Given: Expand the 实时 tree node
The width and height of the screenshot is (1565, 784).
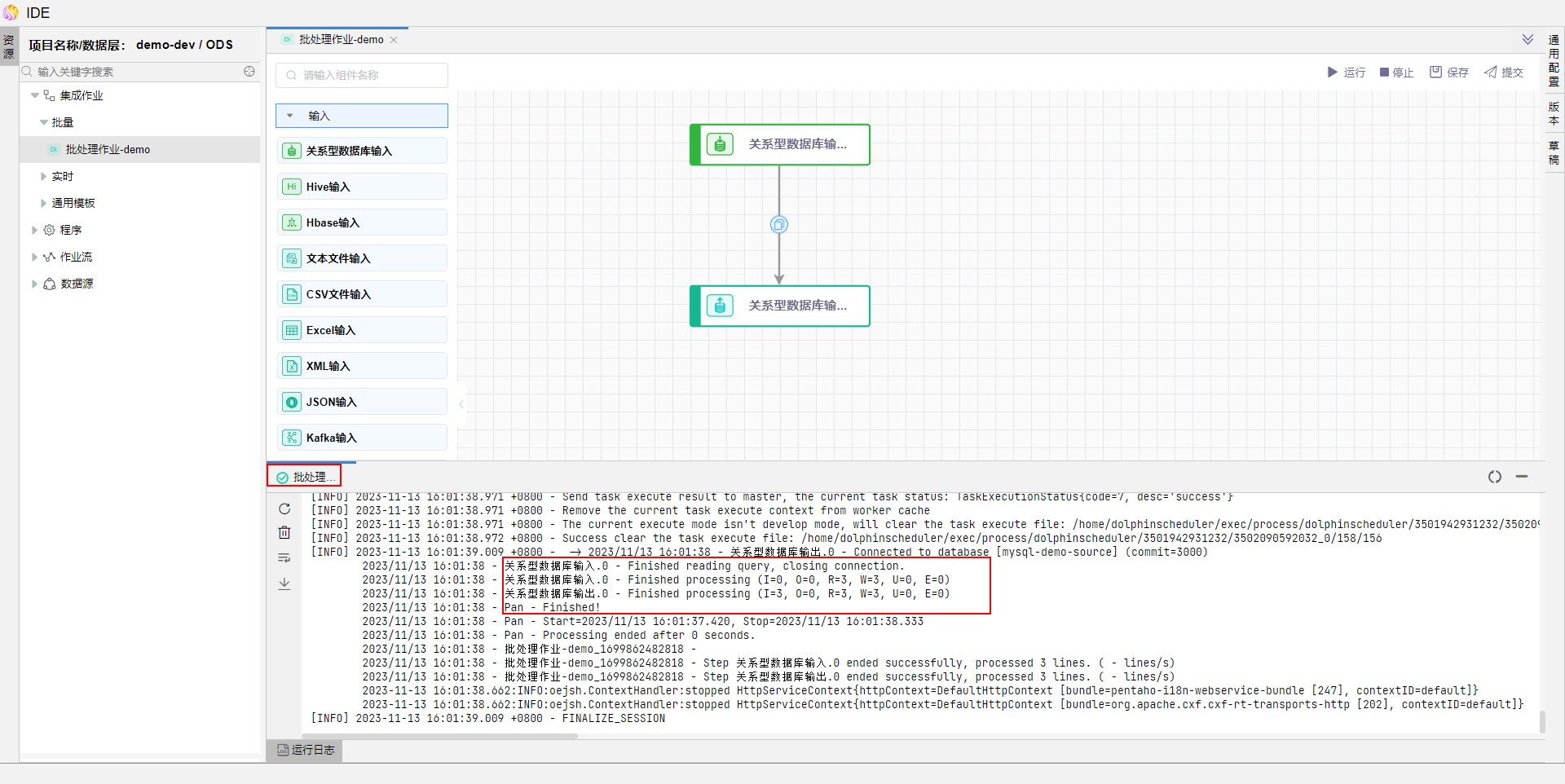Looking at the screenshot, I should tap(44, 176).
